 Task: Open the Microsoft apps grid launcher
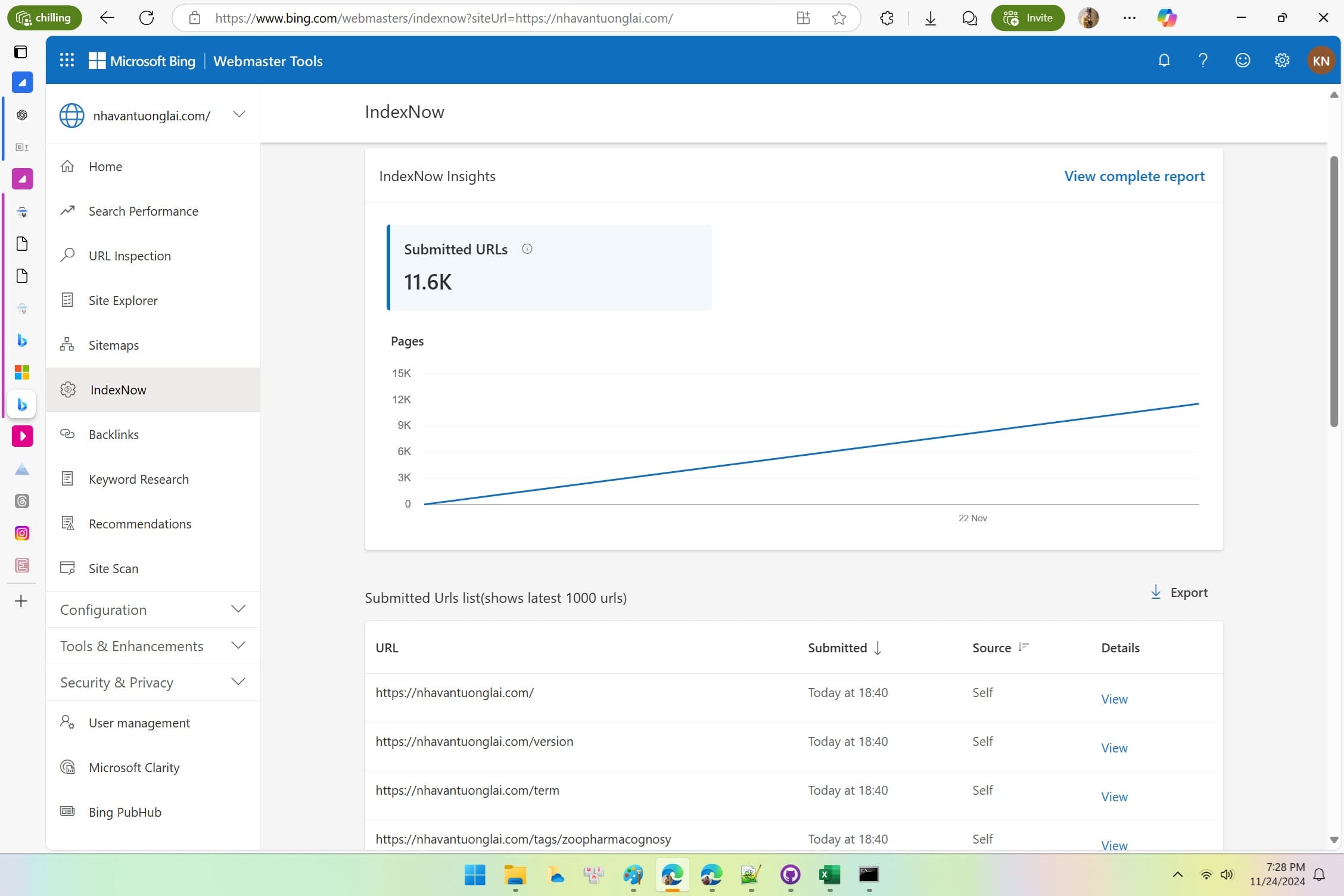67,60
